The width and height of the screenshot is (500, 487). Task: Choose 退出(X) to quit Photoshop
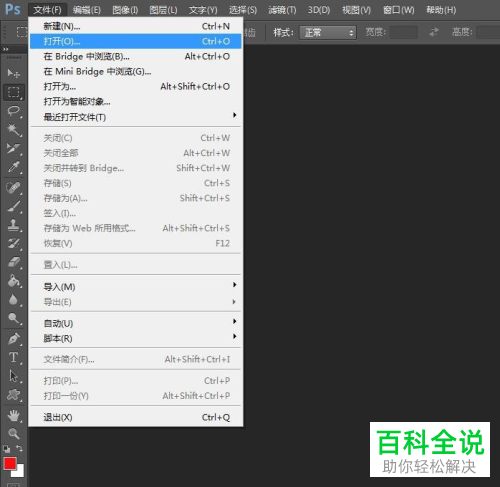coord(135,417)
